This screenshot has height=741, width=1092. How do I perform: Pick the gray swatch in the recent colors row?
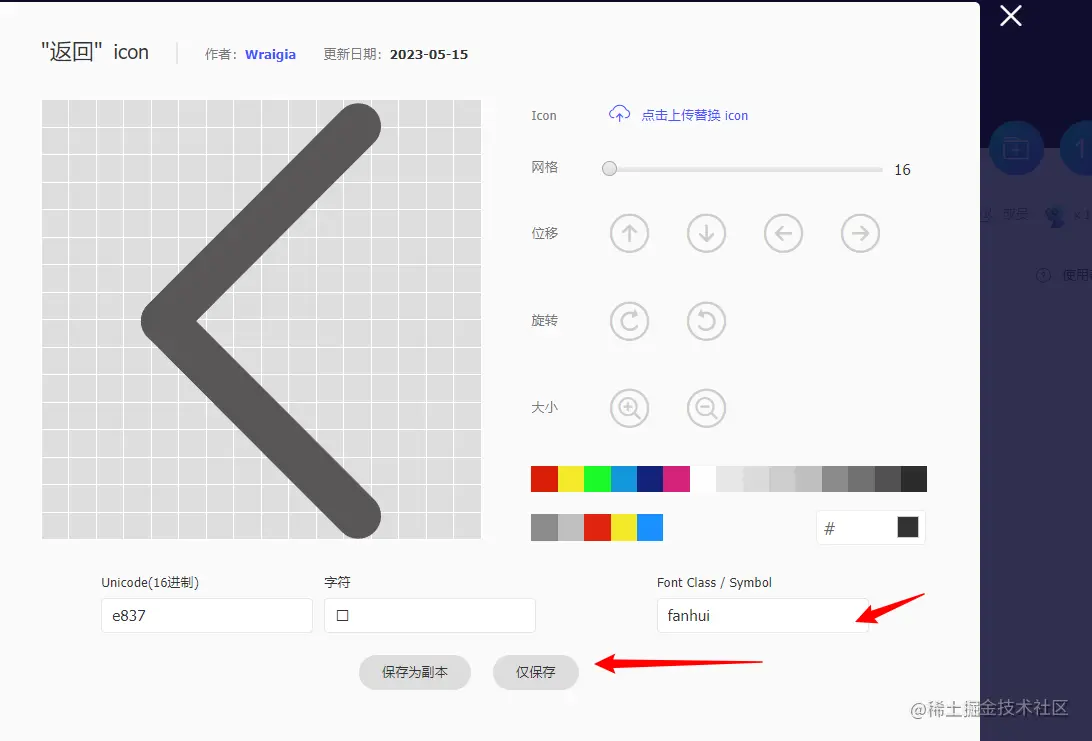pos(544,528)
